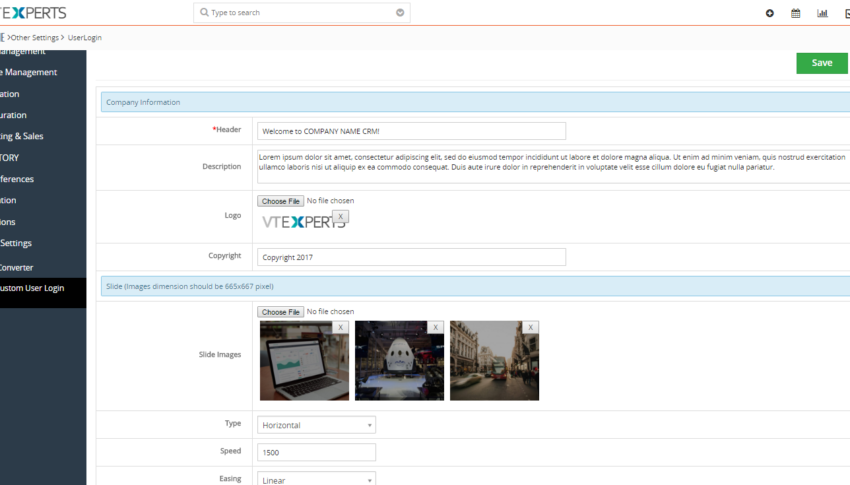Choose File for the Logo
The width and height of the screenshot is (850, 485).
(x=280, y=201)
